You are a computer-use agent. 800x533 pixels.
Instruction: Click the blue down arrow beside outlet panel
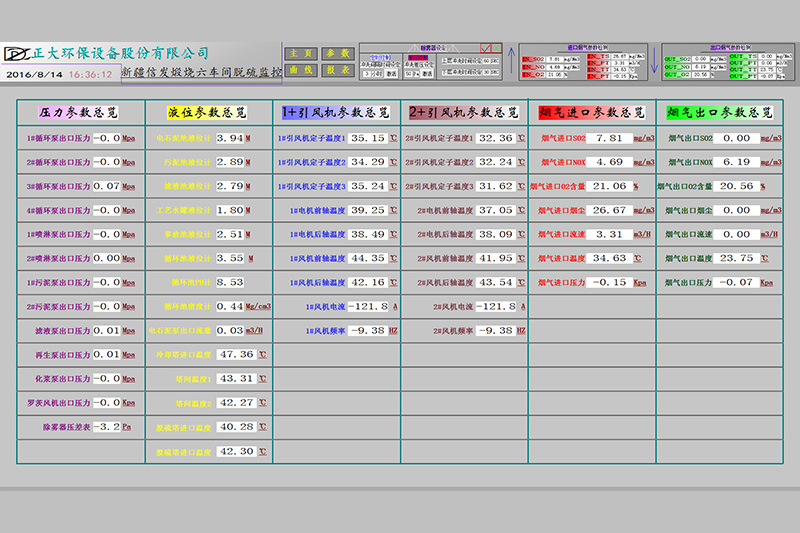coord(654,61)
